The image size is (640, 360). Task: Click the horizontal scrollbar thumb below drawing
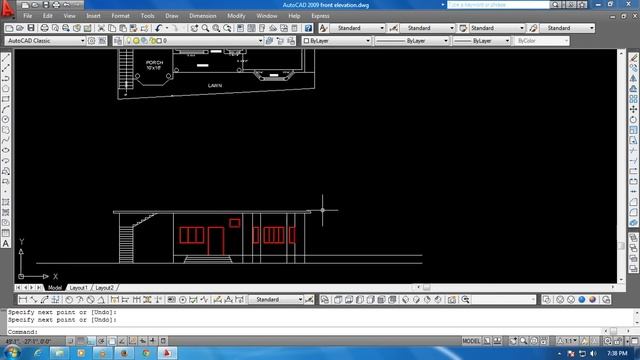pyautogui.click(x=427, y=287)
